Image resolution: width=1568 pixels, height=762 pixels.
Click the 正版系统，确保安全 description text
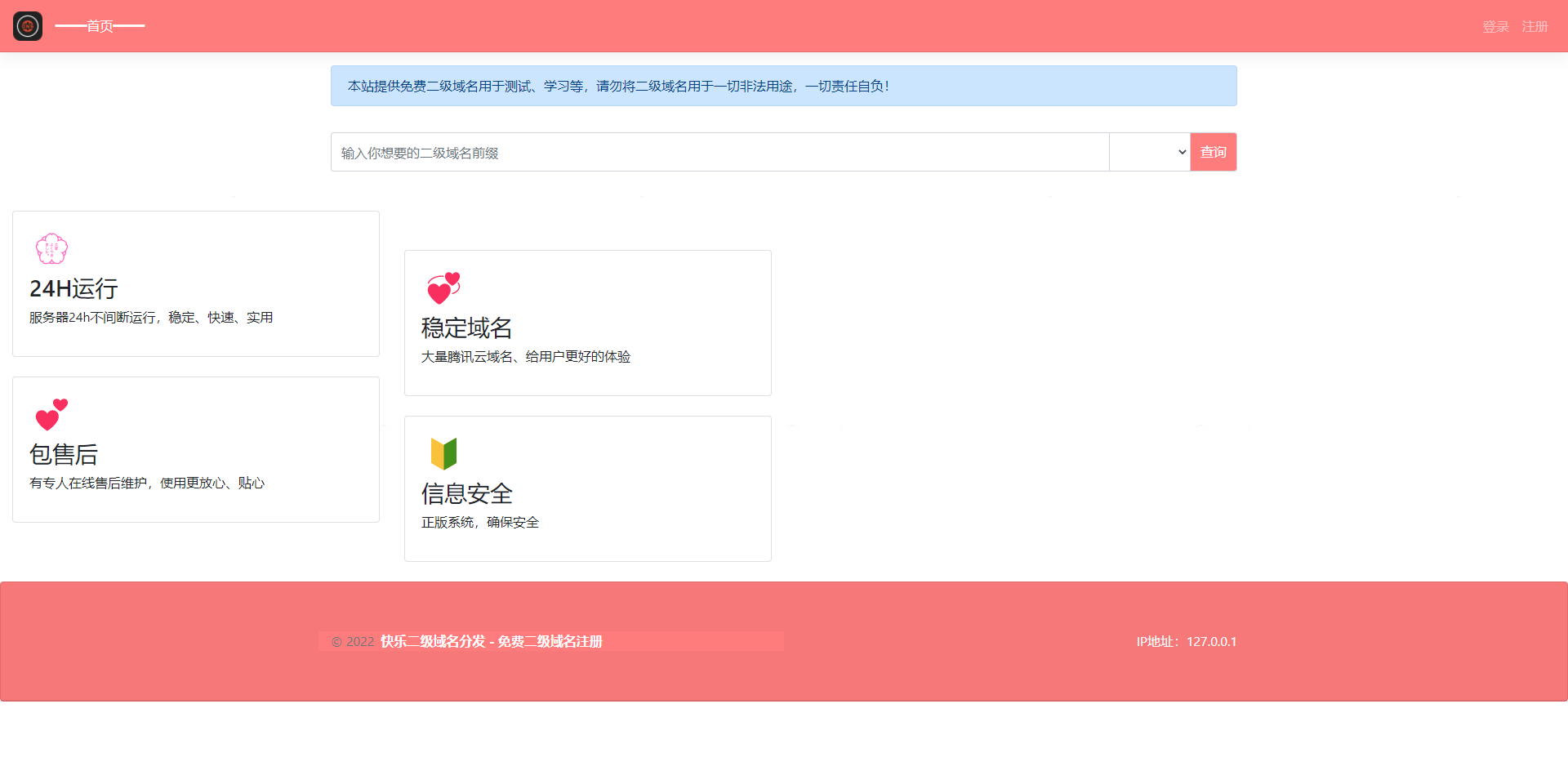[480, 522]
